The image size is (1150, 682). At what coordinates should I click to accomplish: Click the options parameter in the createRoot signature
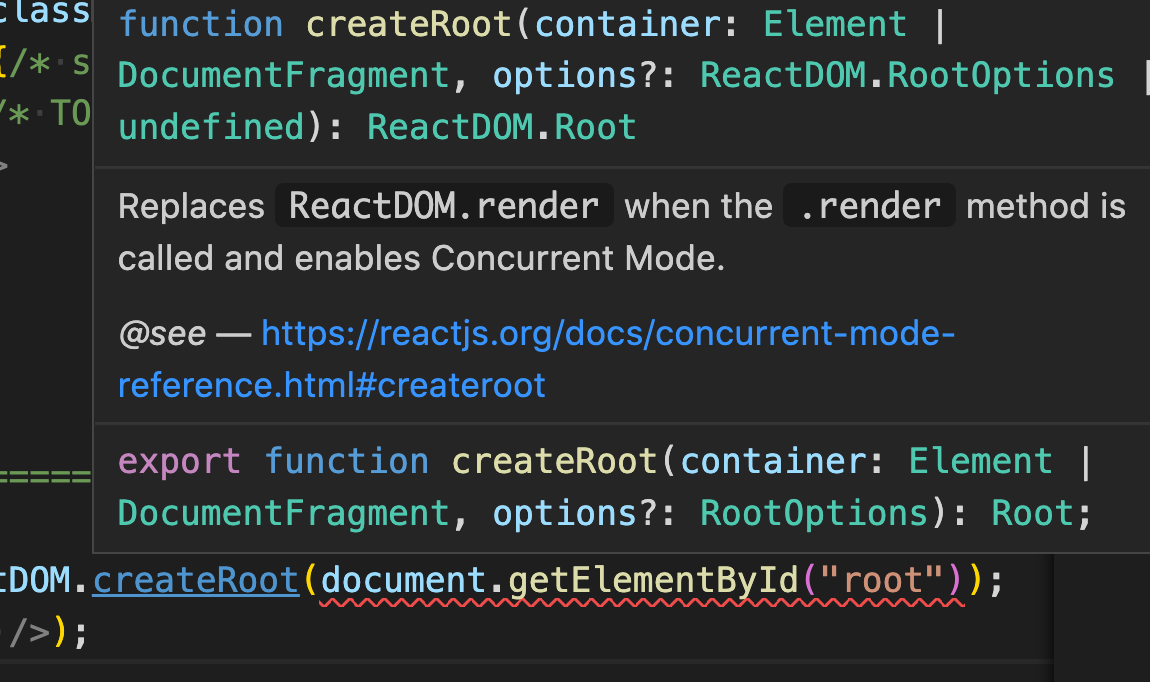click(563, 74)
